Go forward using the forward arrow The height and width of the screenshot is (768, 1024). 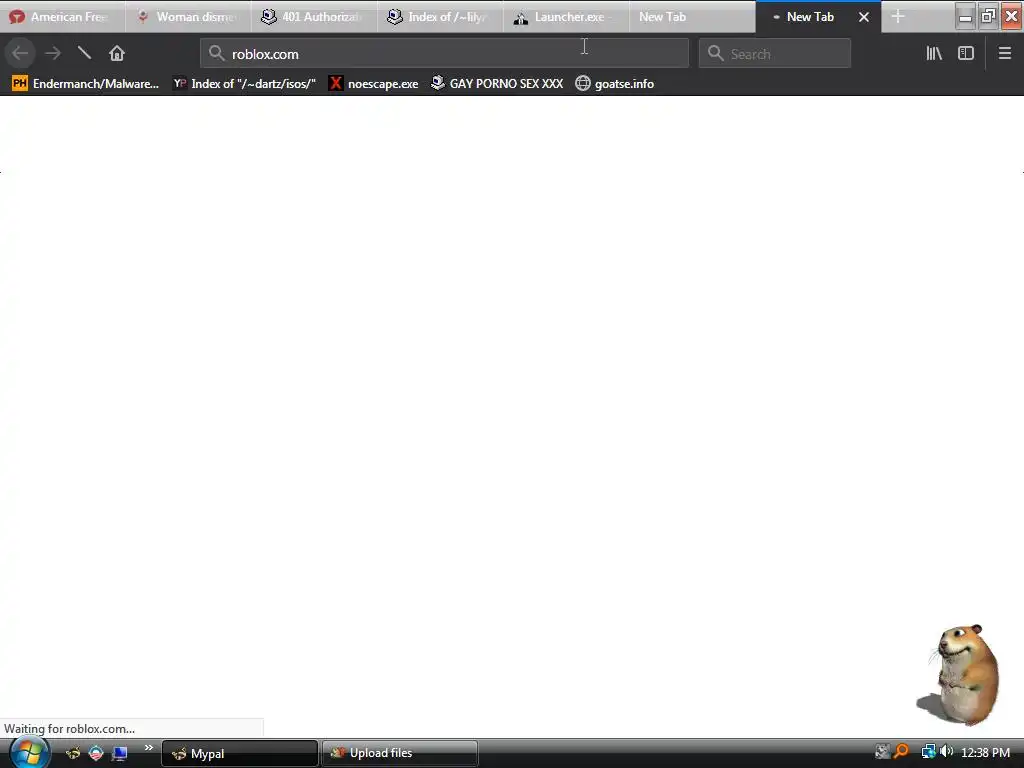pos(53,53)
